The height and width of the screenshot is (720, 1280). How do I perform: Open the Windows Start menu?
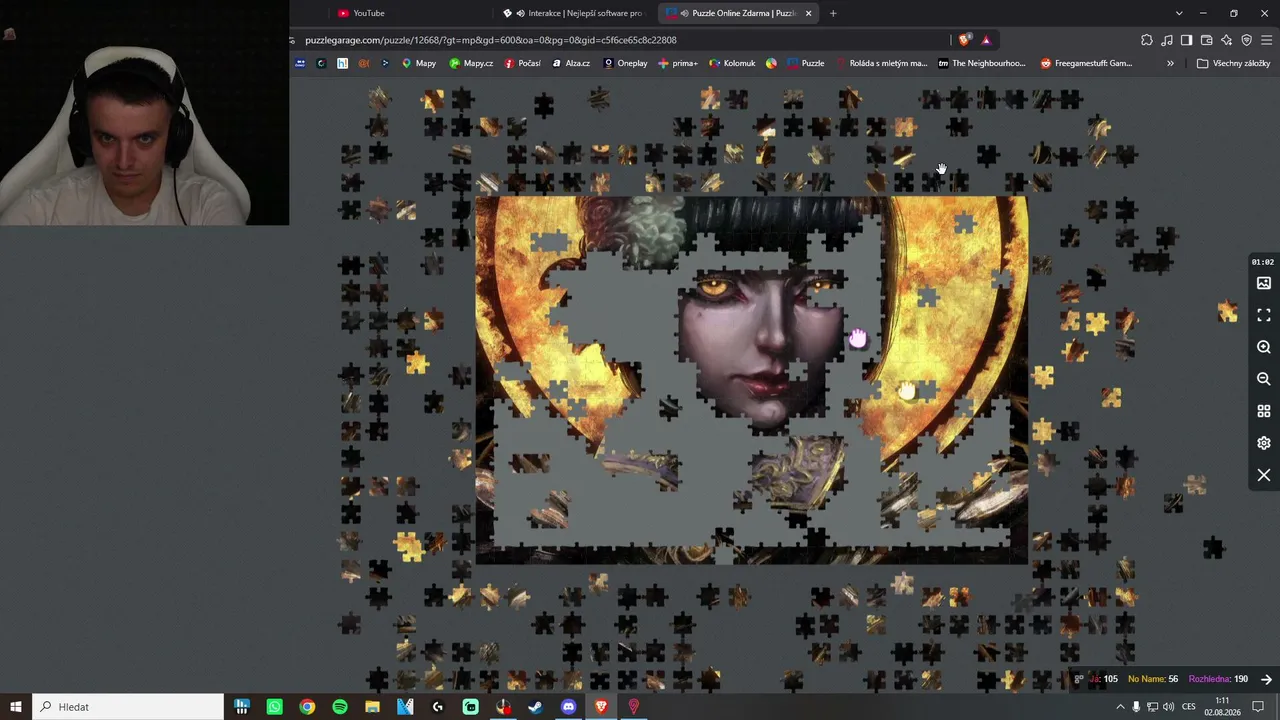pyautogui.click(x=16, y=707)
